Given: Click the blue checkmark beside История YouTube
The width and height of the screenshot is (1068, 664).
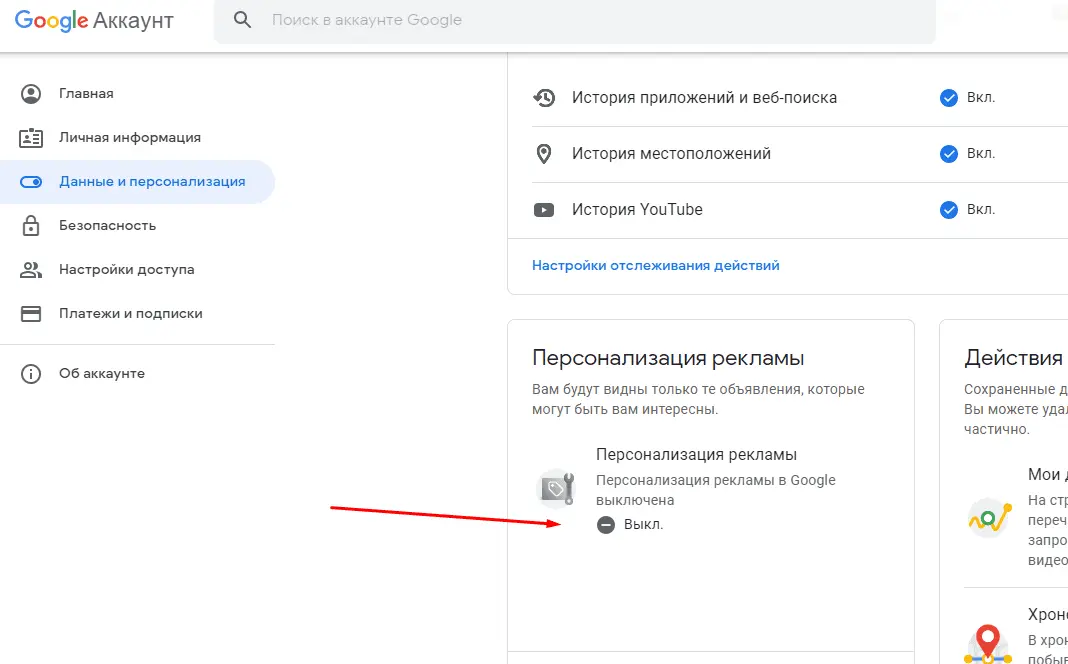Looking at the screenshot, I should tap(949, 210).
